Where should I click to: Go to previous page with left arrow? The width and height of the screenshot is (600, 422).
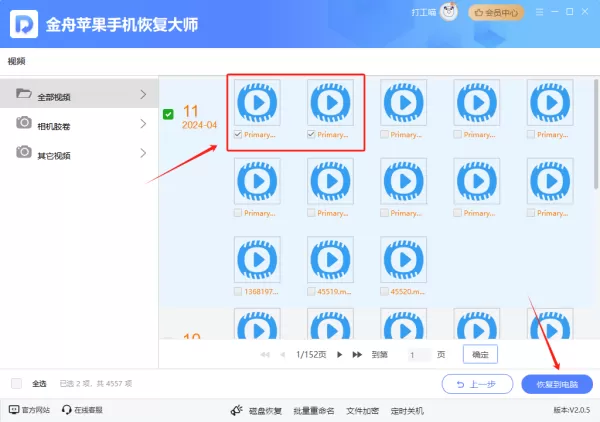pos(283,355)
